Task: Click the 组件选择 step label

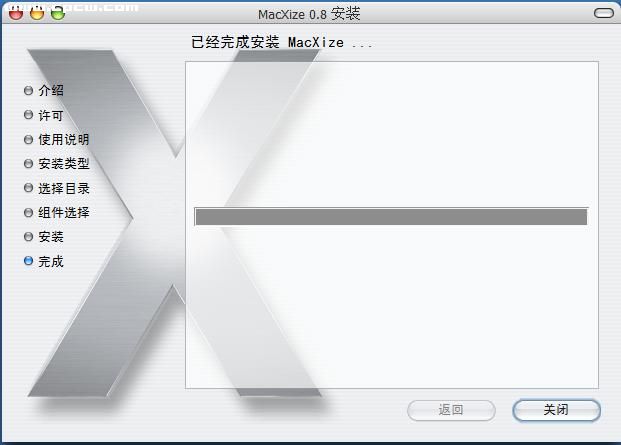Action: tap(64, 213)
